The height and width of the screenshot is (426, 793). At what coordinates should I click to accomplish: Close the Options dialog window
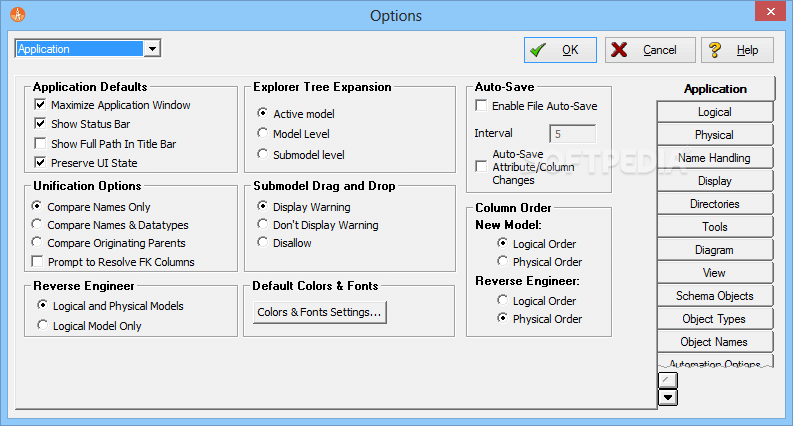coord(768,14)
